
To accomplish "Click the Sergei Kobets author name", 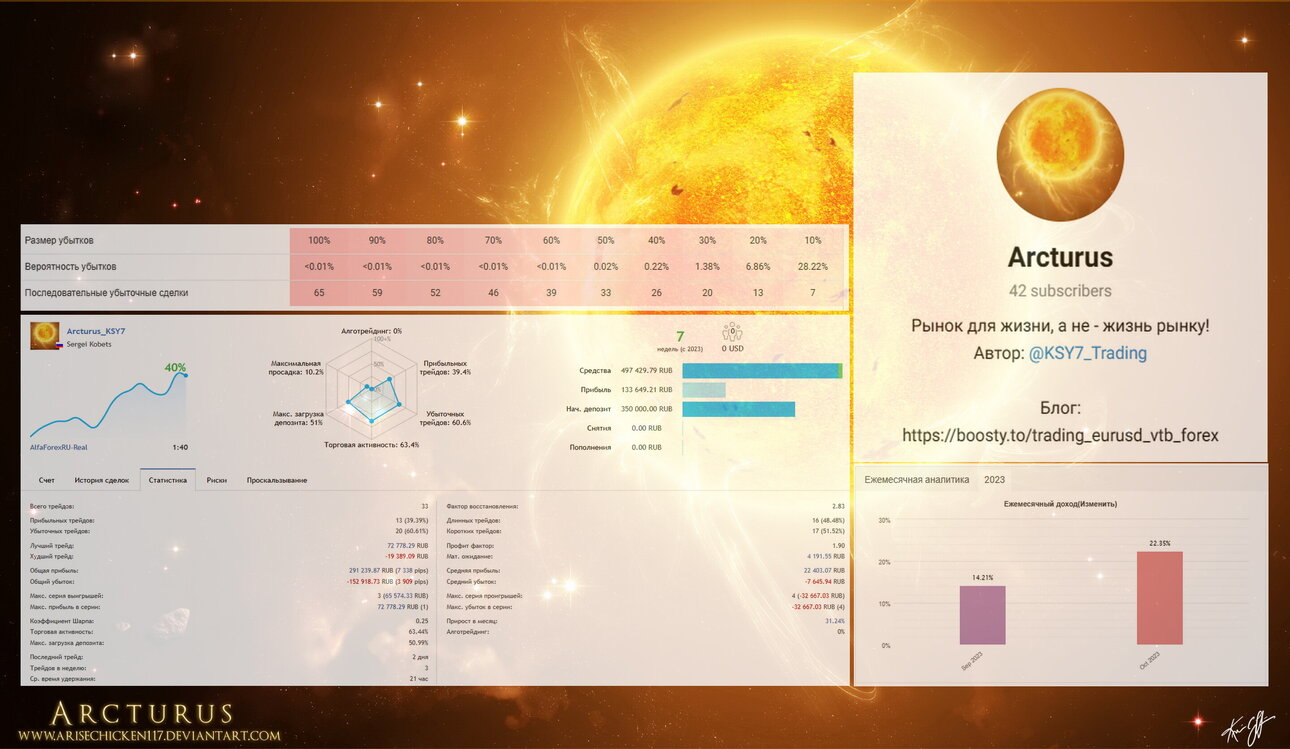I will [89, 344].
